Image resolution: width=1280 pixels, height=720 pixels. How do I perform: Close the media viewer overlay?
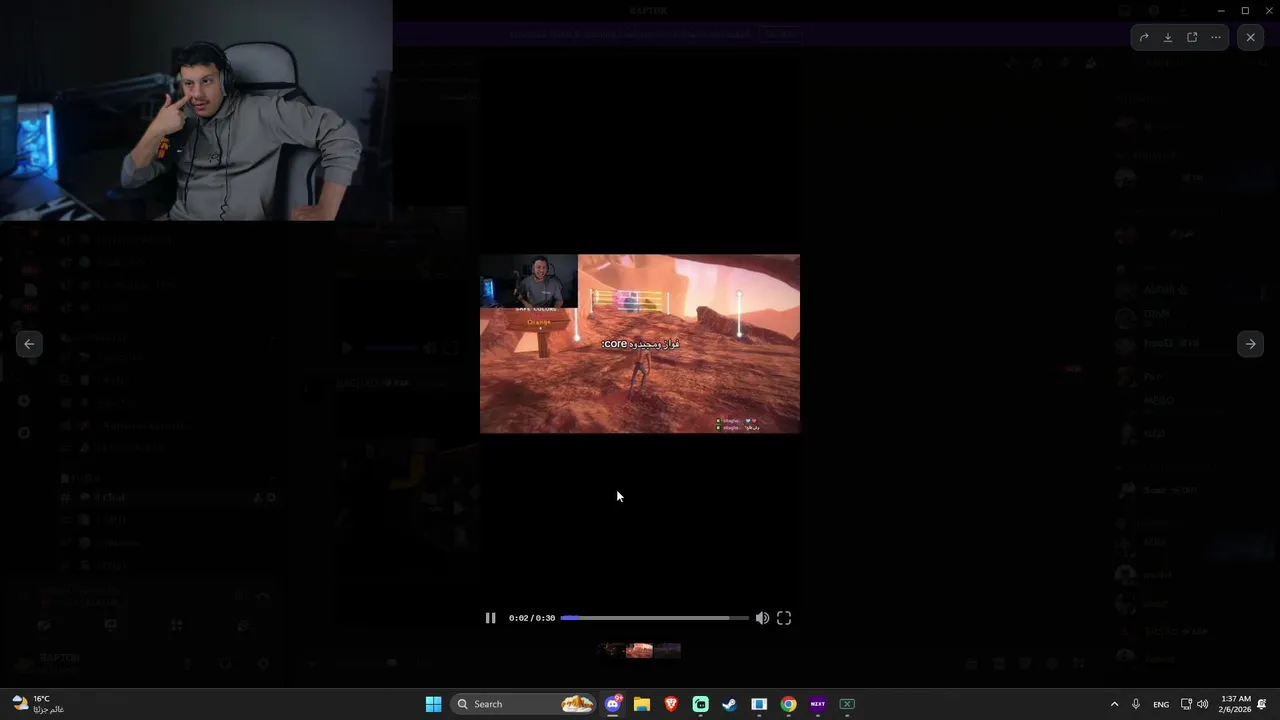click(x=1250, y=37)
